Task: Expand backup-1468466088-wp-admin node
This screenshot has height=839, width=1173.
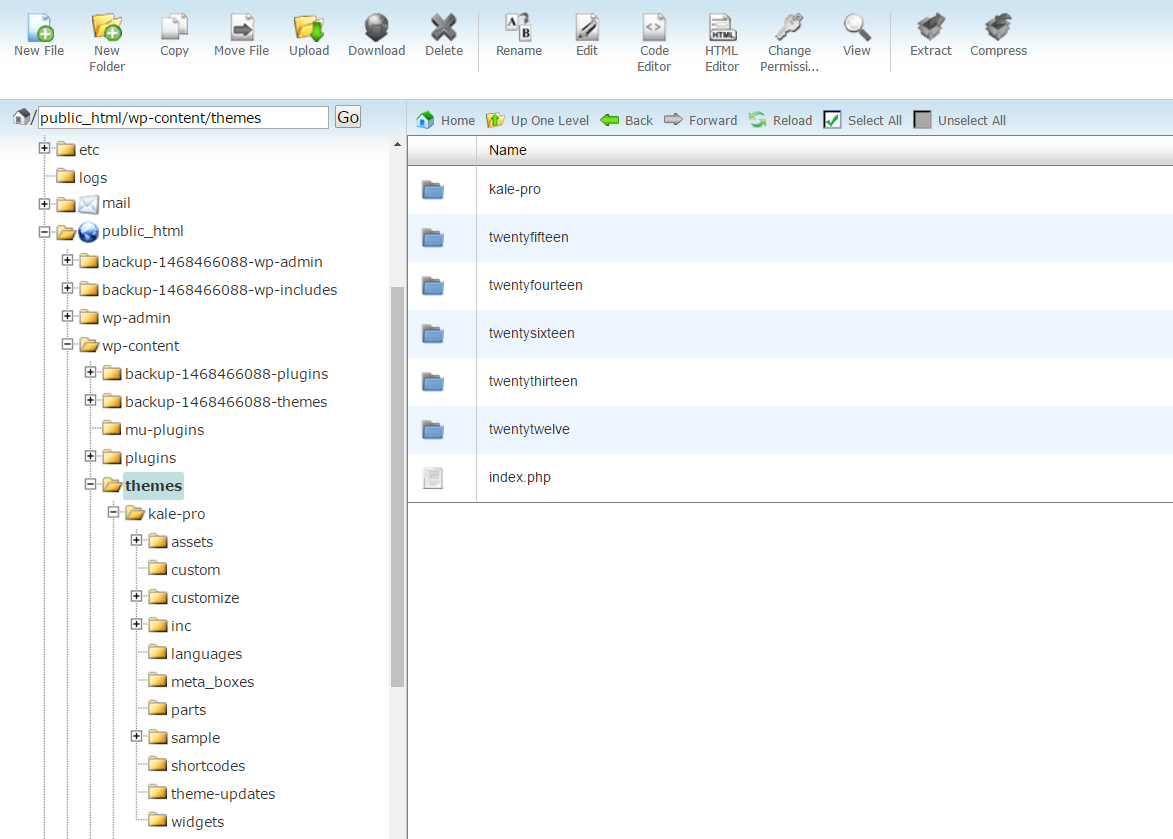Action: tap(67, 260)
